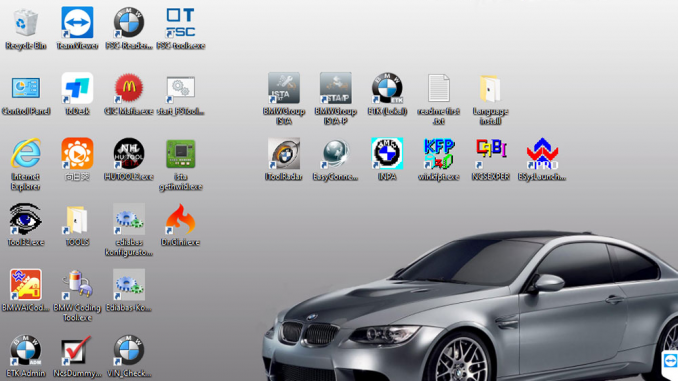Screen dimensions: 678x381
Task: Select the EasyConnect globe shortcut
Action: [336, 154]
